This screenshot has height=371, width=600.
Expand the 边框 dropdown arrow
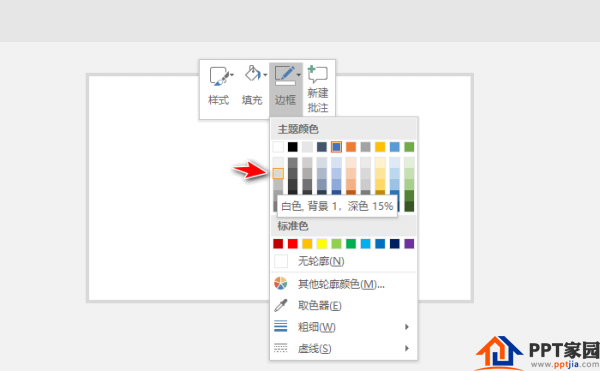298,75
